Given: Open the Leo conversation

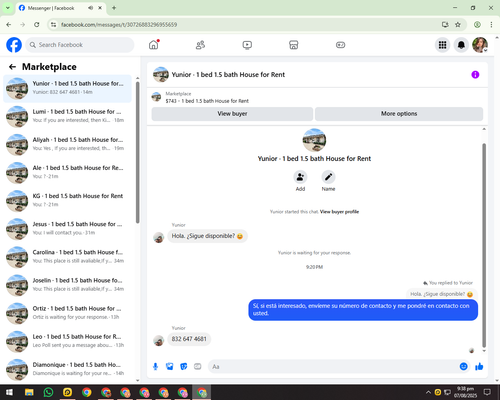Looking at the screenshot, I should [x=67, y=342].
